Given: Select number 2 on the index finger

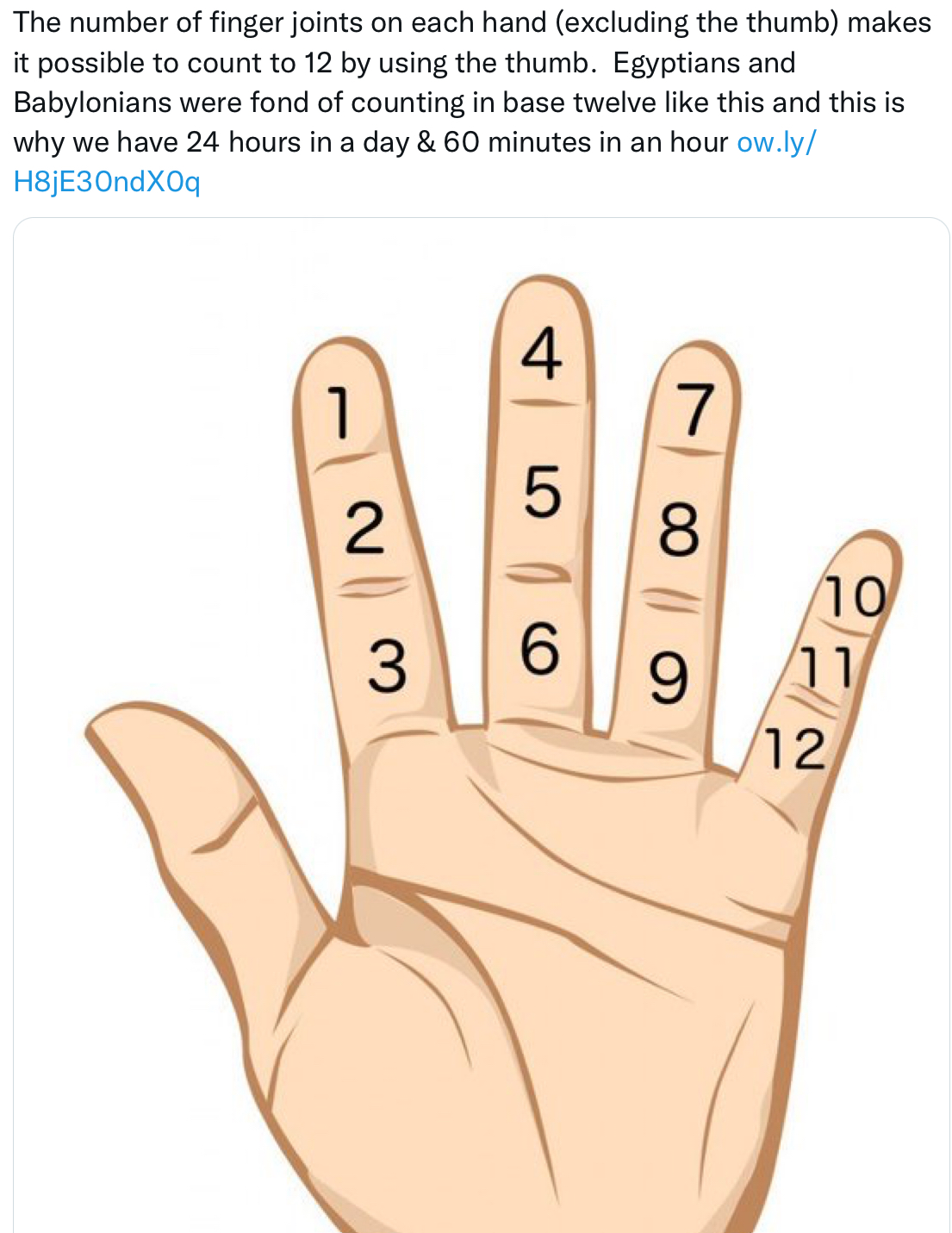Looking at the screenshot, I should pos(364,528).
